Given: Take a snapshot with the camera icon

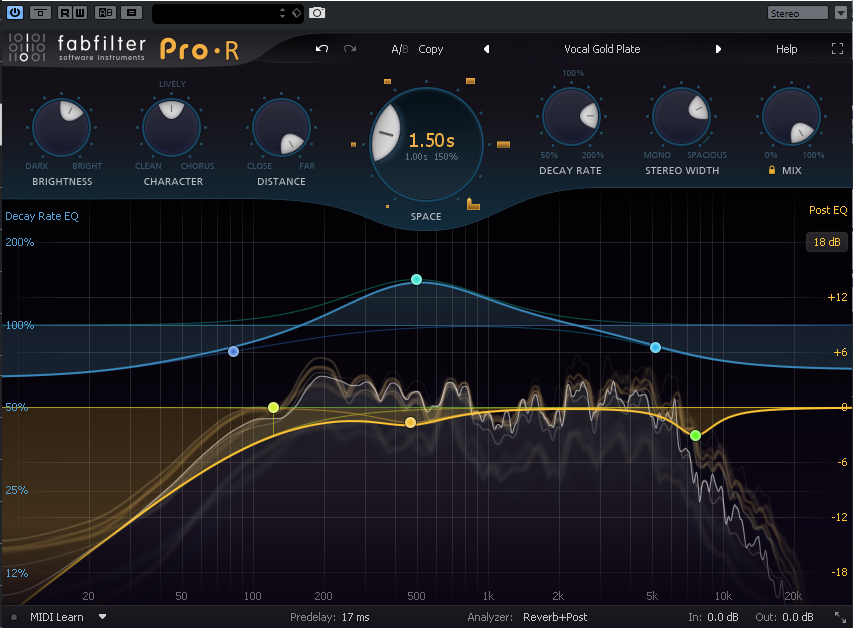Looking at the screenshot, I should click(x=317, y=13).
